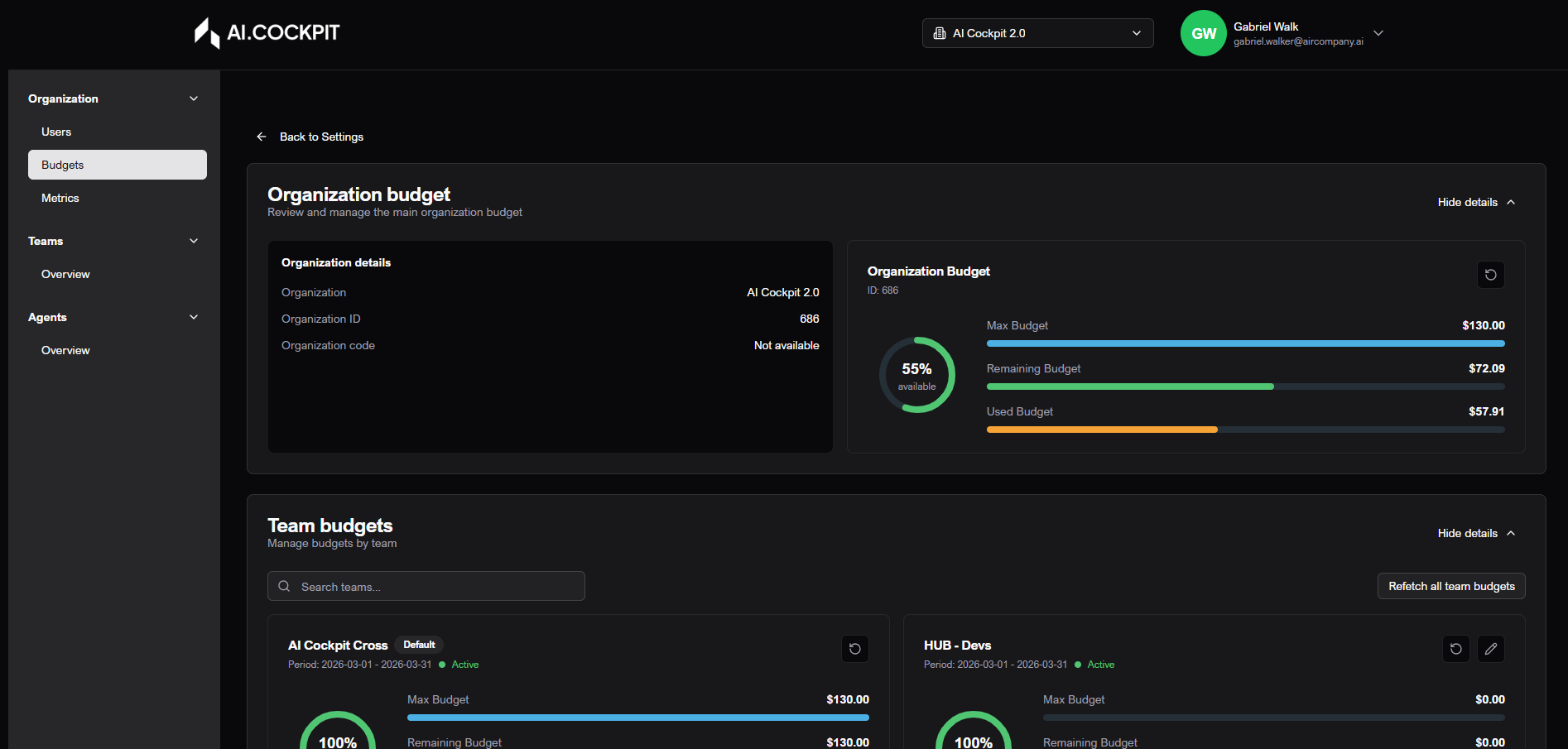This screenshot has height=749, width=1568.
Task: Collapse the Organization sidebar section
Action: (194, 98)
